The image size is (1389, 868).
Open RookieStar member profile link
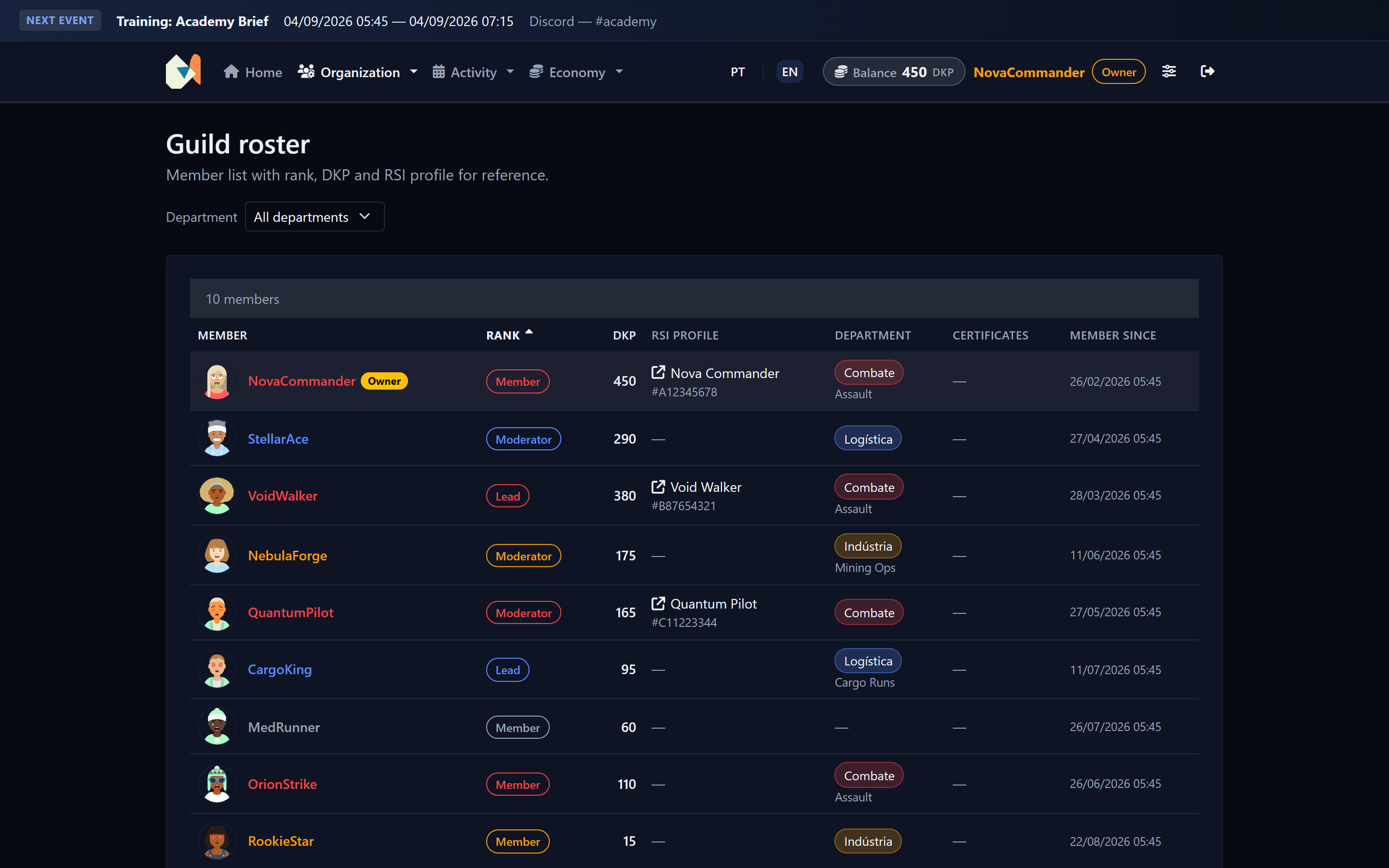pyautogui.click(x=281, y=841)
